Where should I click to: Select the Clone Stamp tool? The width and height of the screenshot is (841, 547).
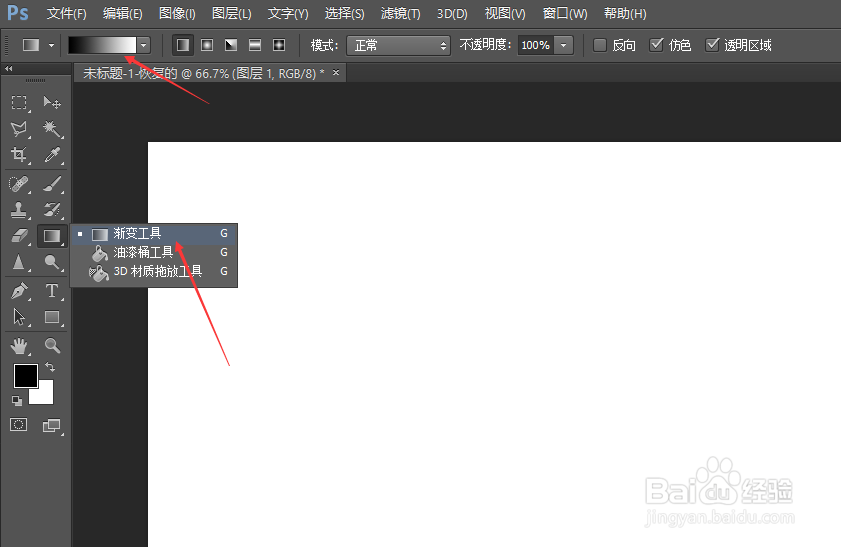(19, 210)
